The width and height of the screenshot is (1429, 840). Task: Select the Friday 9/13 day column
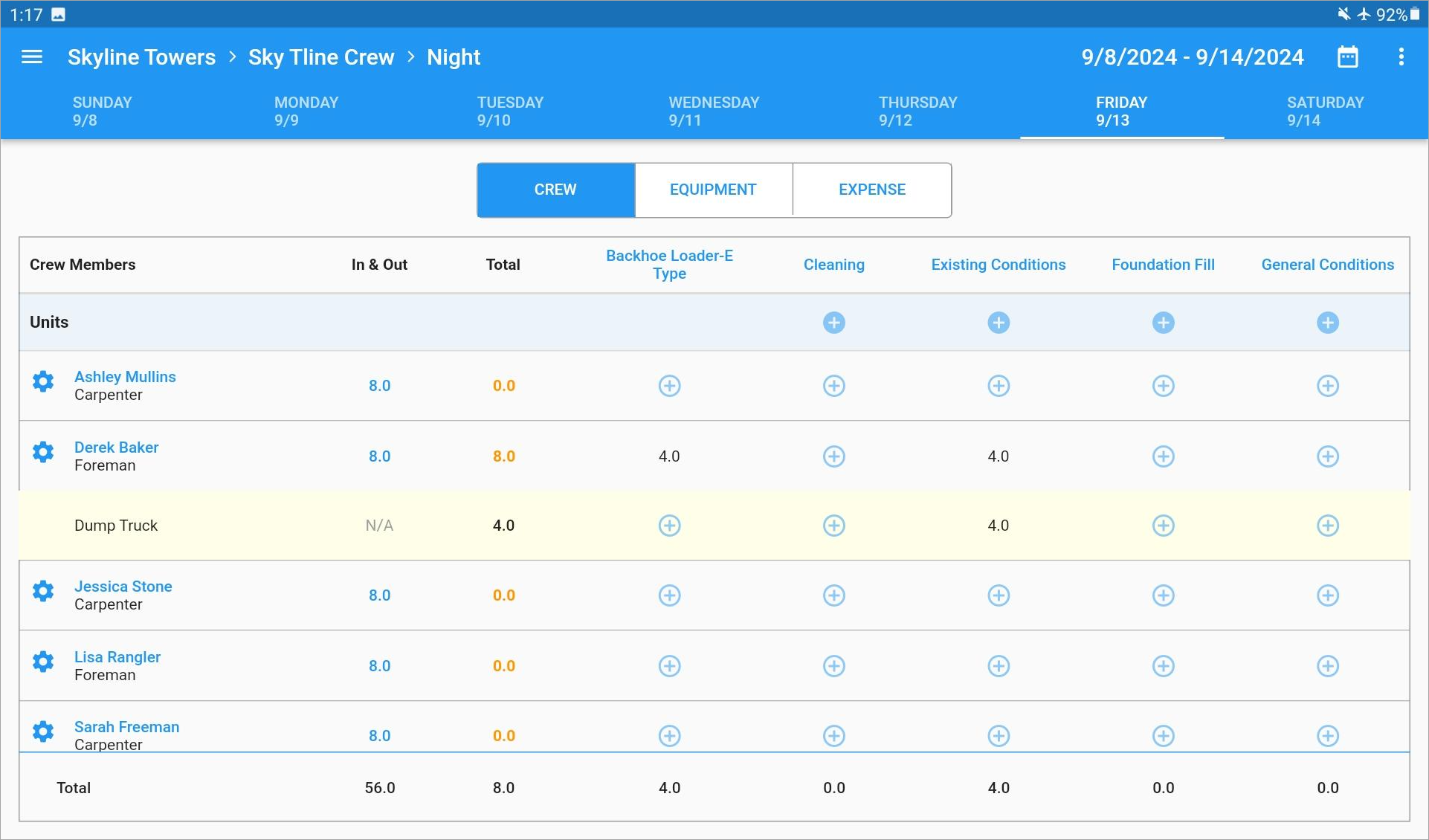coord(1120,110)
